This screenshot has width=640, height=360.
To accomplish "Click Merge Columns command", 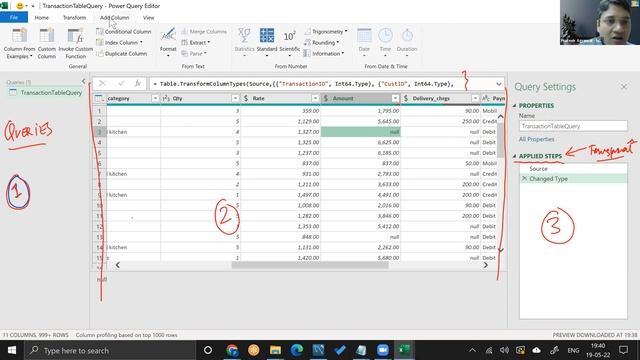I will (204, 31).
